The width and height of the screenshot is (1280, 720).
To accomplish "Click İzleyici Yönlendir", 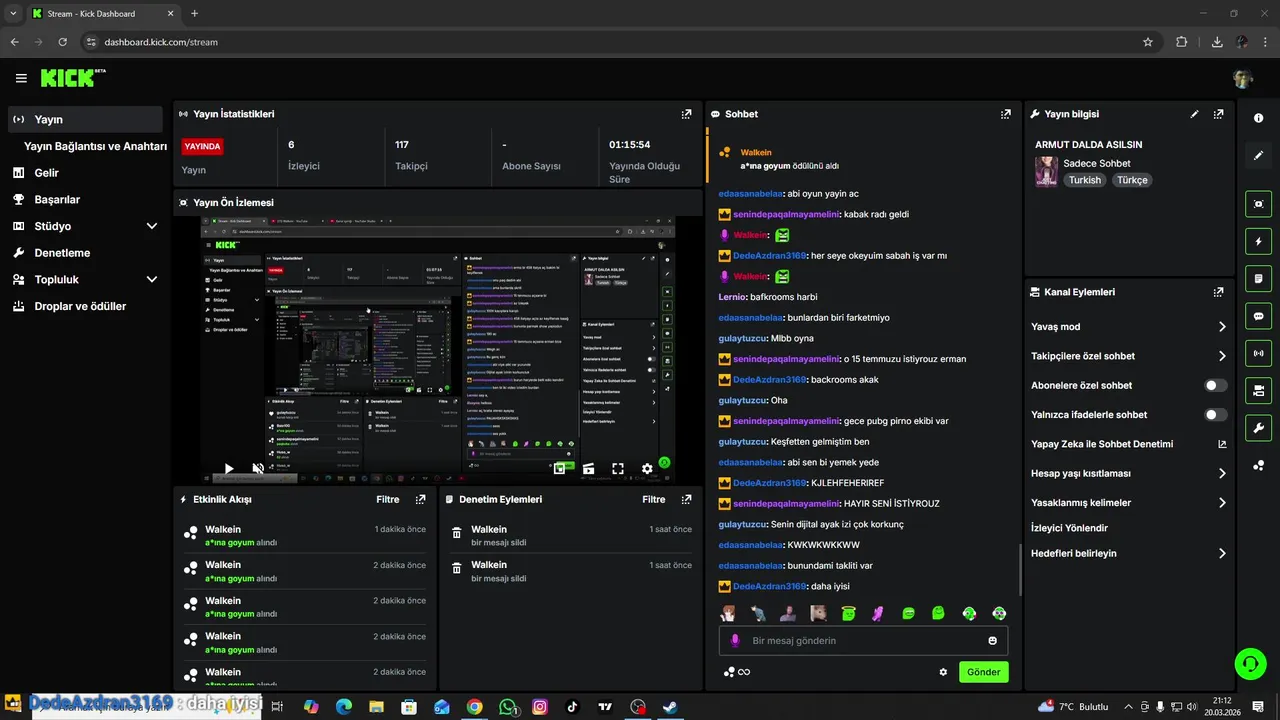I will pos(1069,528).
